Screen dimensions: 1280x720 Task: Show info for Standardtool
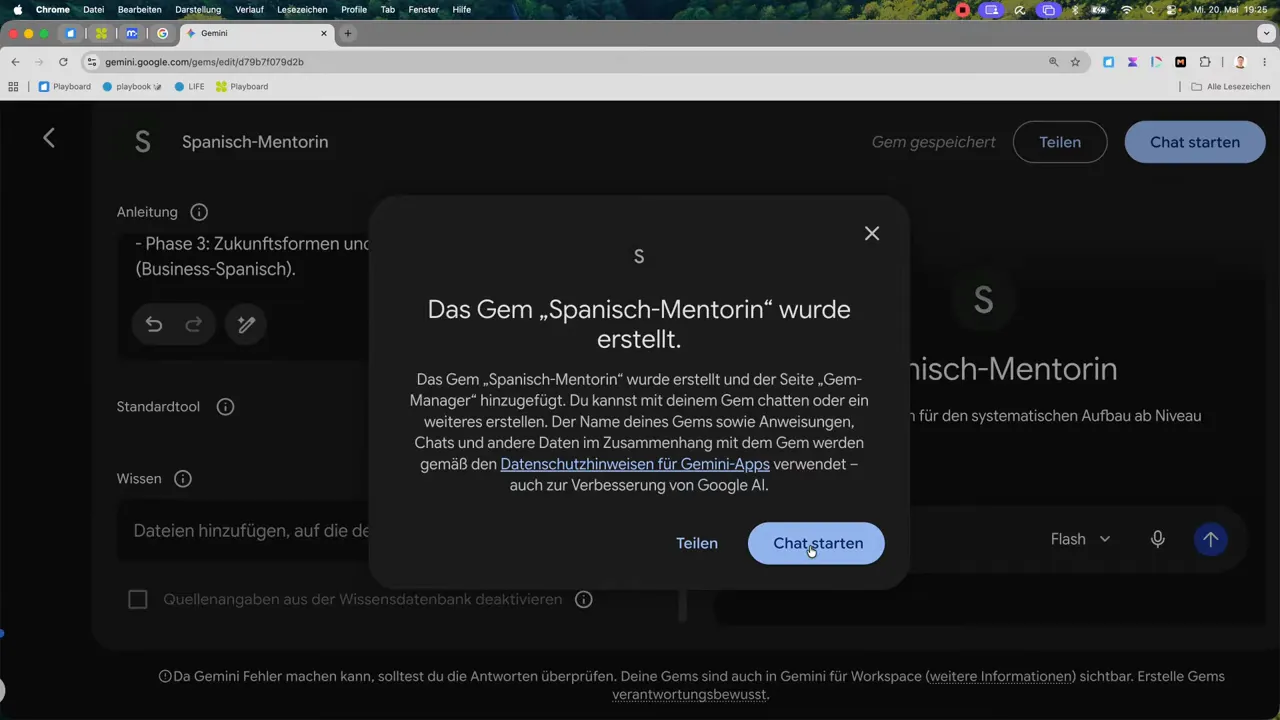point(226,407)
